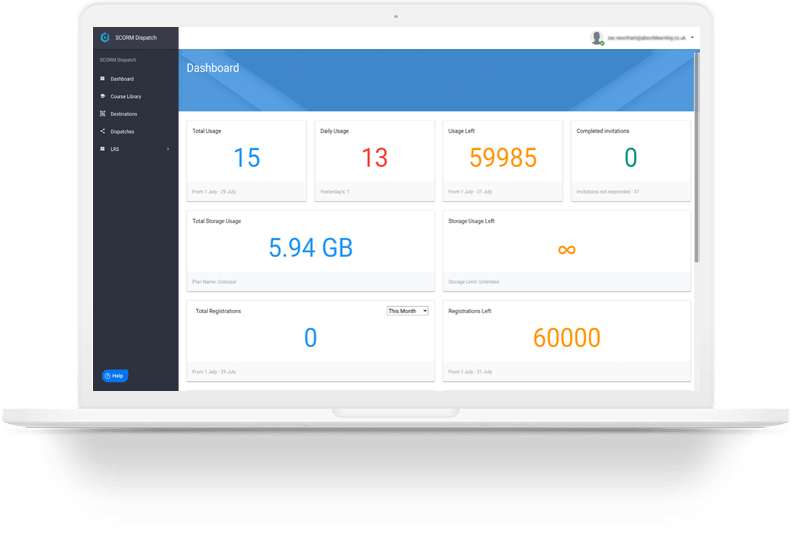Click the Destinations icon in sidebar
Image resolution: width=792 pixels, height=544 pixels.
[103, 114]
